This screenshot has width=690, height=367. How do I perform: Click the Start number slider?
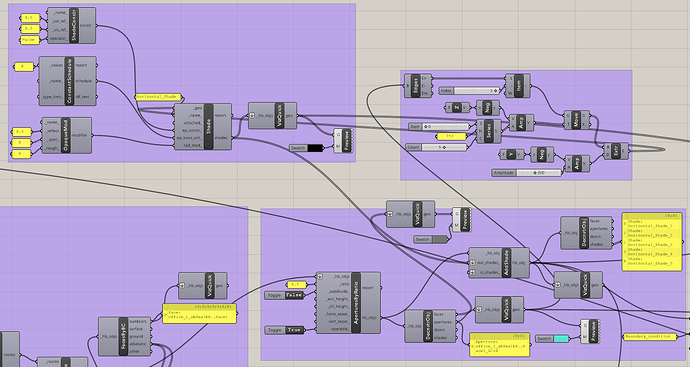coord(438,127)
